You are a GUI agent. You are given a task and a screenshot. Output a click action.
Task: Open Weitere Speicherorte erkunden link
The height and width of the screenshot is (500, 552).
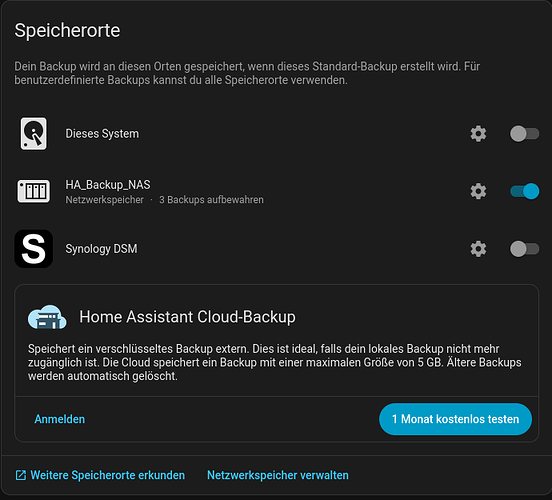[x=107, y=475]
